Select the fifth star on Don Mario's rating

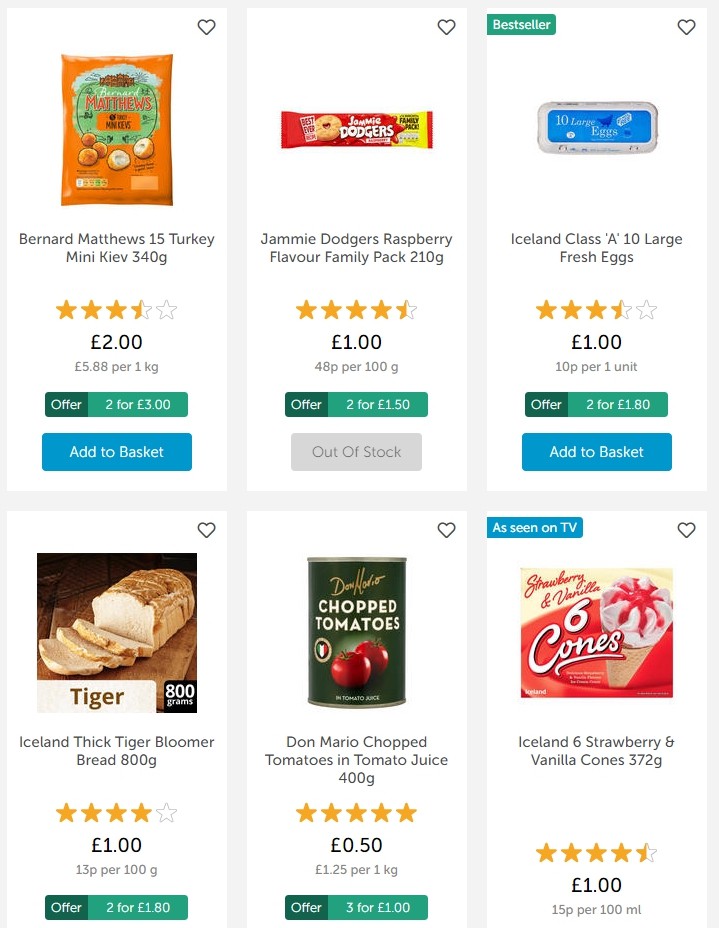(405, 813)
